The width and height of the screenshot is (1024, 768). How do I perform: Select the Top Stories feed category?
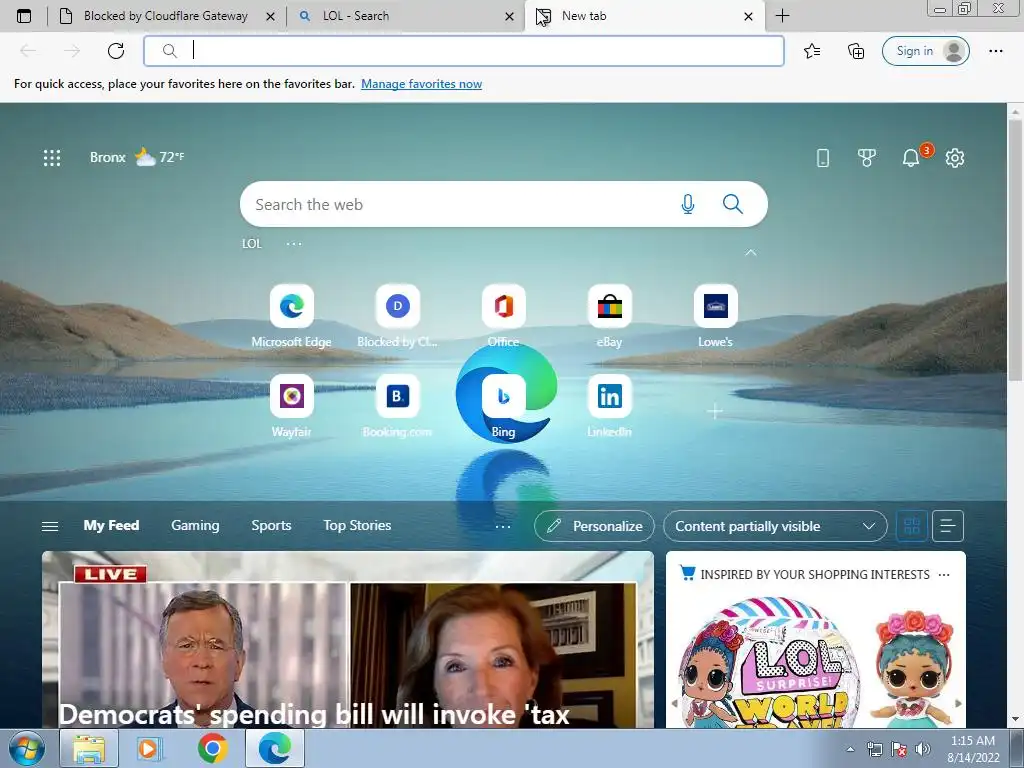coord(357,526)
